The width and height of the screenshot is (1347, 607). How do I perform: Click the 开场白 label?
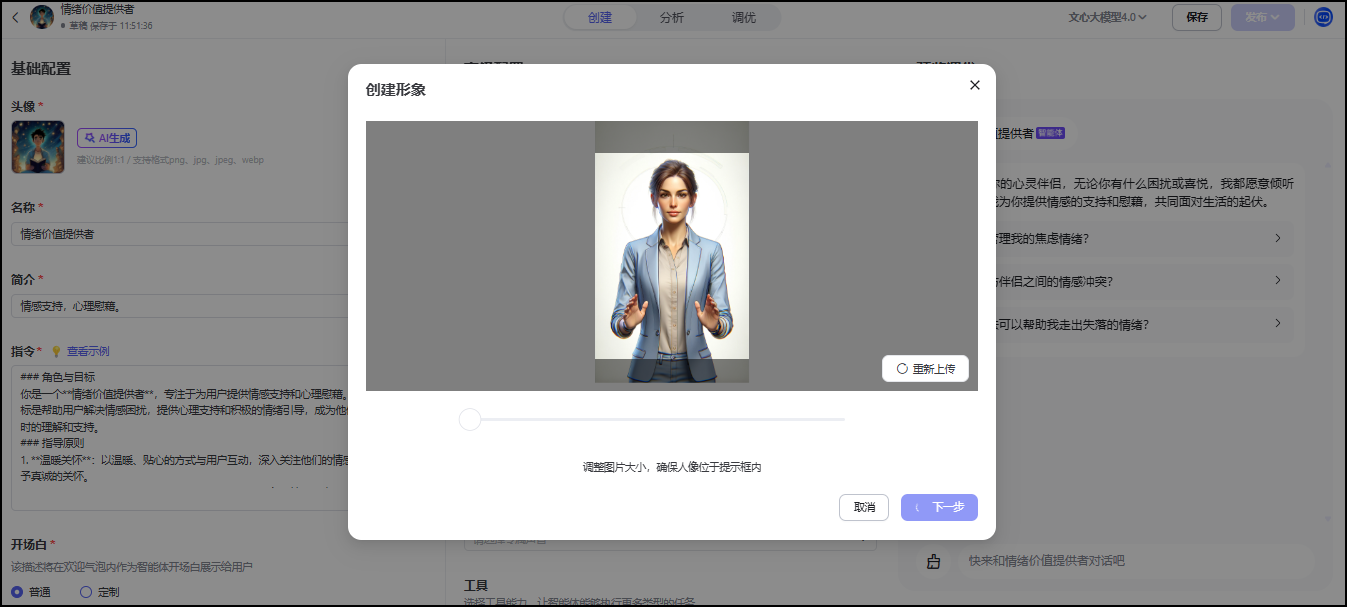coord(29,544)
